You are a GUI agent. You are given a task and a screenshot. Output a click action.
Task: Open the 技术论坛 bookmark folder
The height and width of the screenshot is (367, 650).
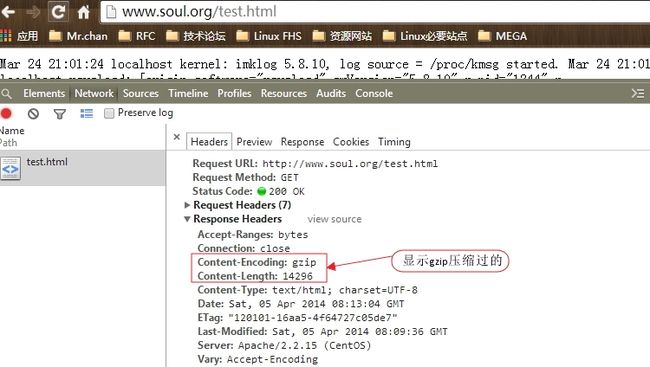(196, 36)
